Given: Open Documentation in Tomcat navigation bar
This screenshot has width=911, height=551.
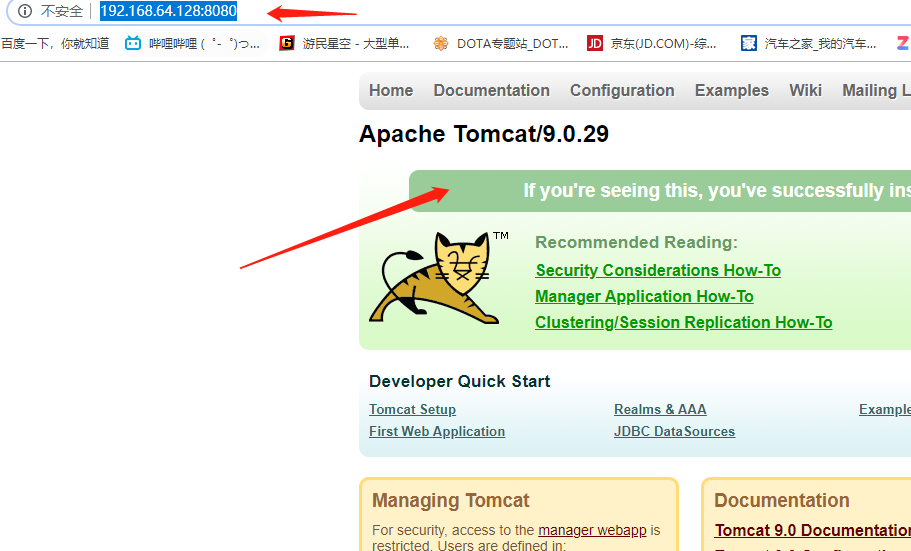Looking at the screenshot, I should [492, 91].
